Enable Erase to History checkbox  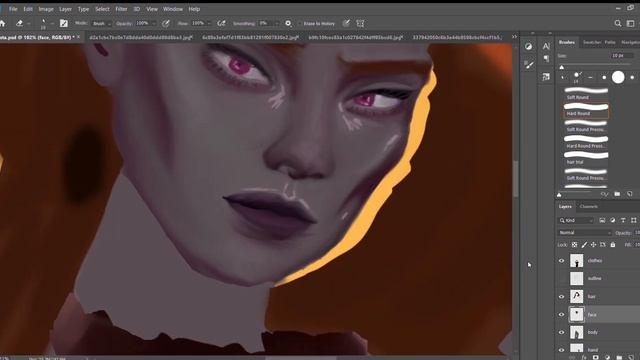coord(300,24)
